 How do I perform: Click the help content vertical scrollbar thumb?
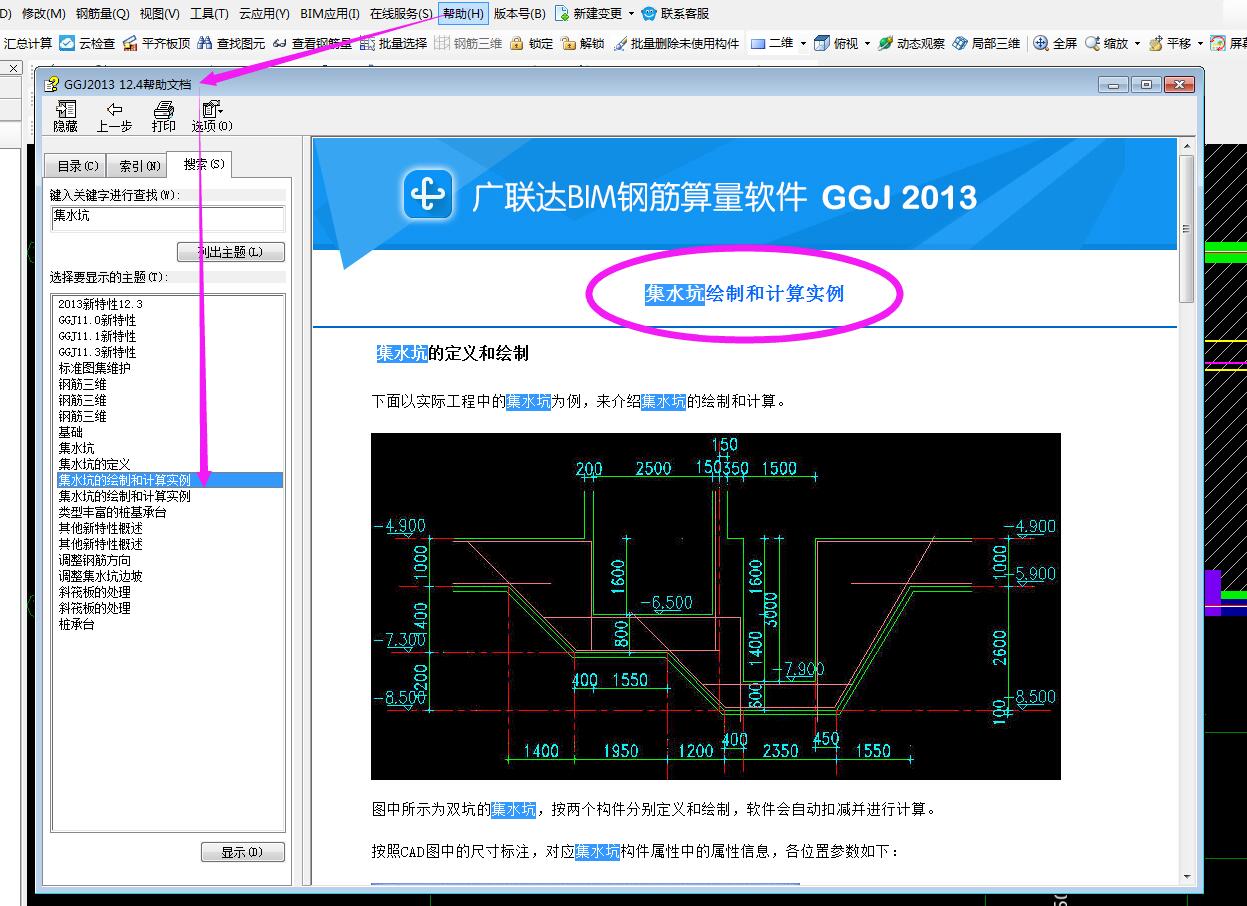tap(1186, 229)
